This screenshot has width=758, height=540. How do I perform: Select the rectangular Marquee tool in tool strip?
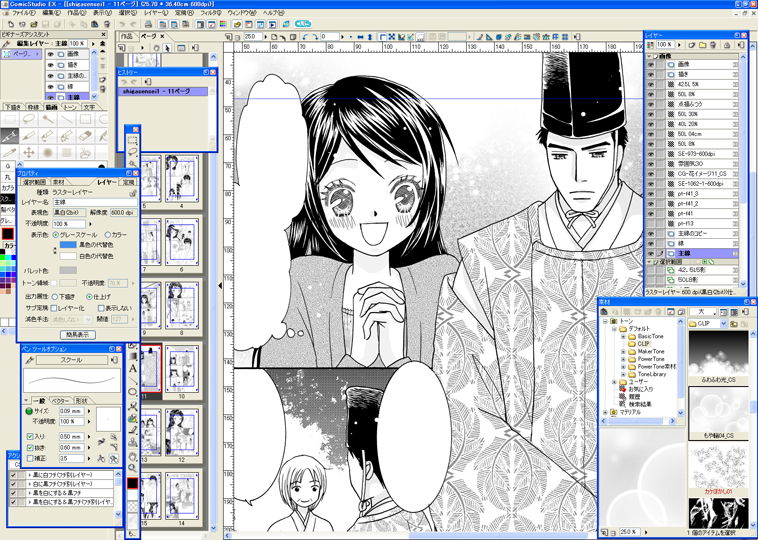132,141
